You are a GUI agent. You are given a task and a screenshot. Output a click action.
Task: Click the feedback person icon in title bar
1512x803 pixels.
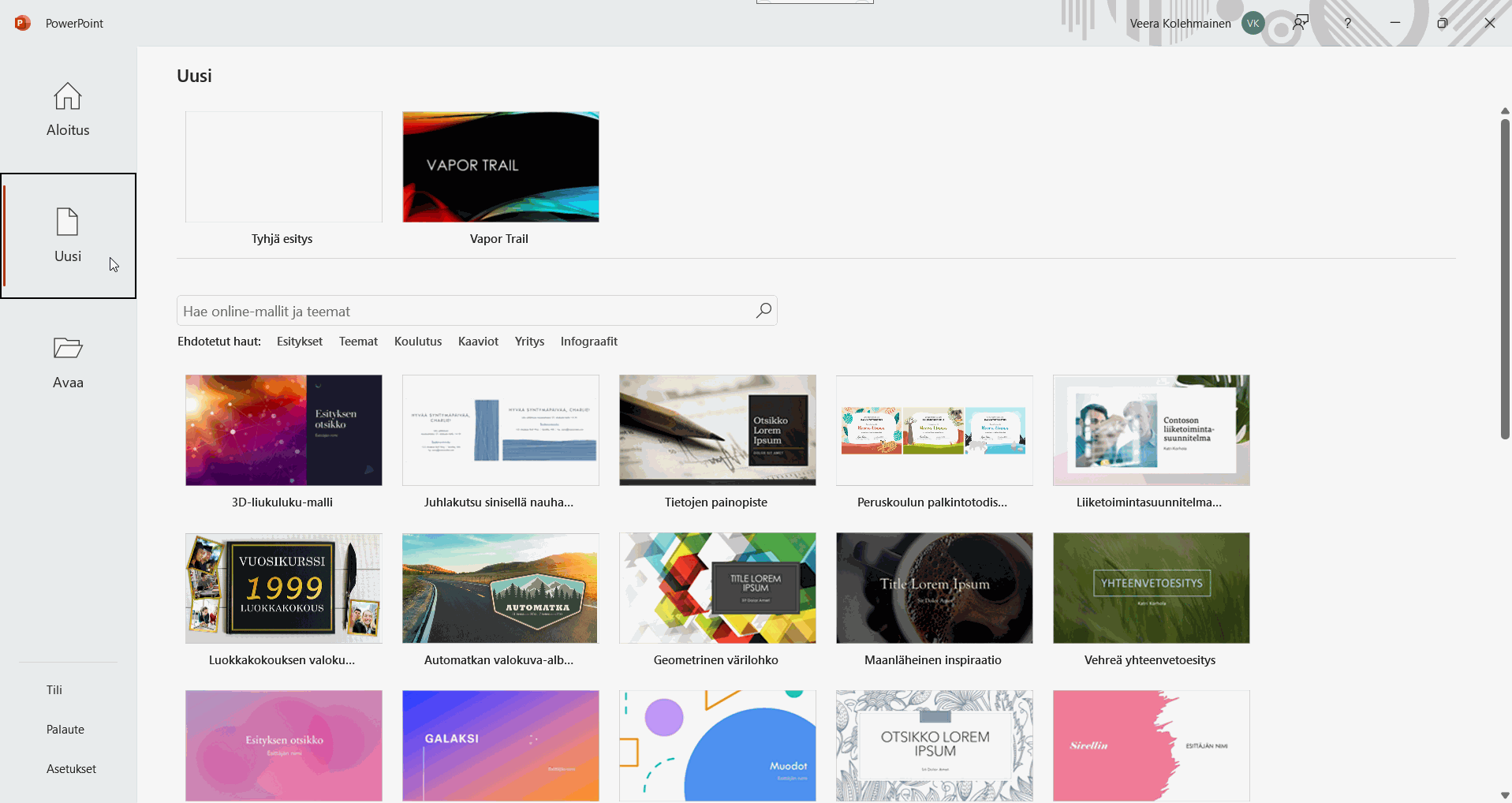[x=1301, y=23]
